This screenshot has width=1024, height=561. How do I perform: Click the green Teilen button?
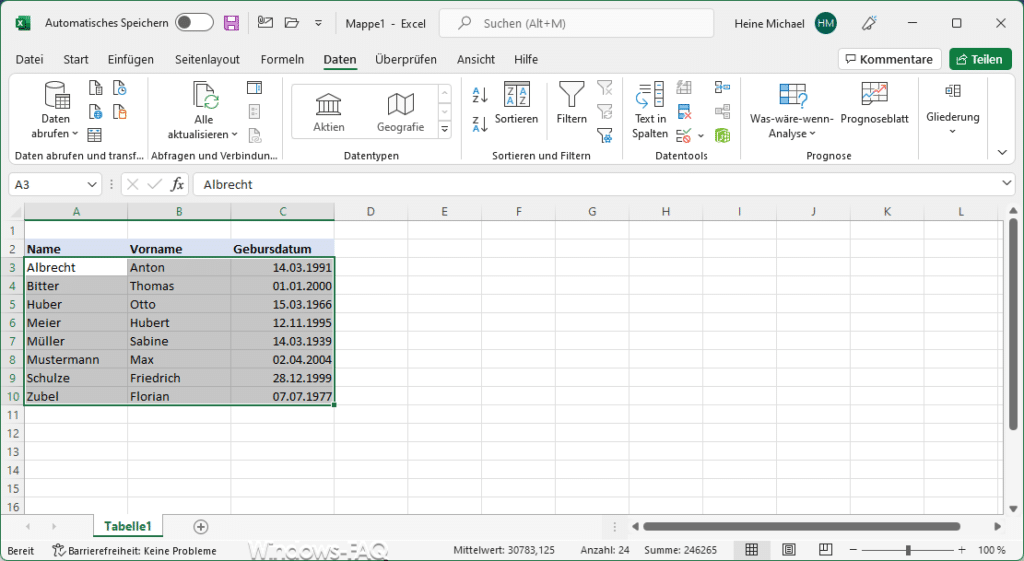click(980, 59)
